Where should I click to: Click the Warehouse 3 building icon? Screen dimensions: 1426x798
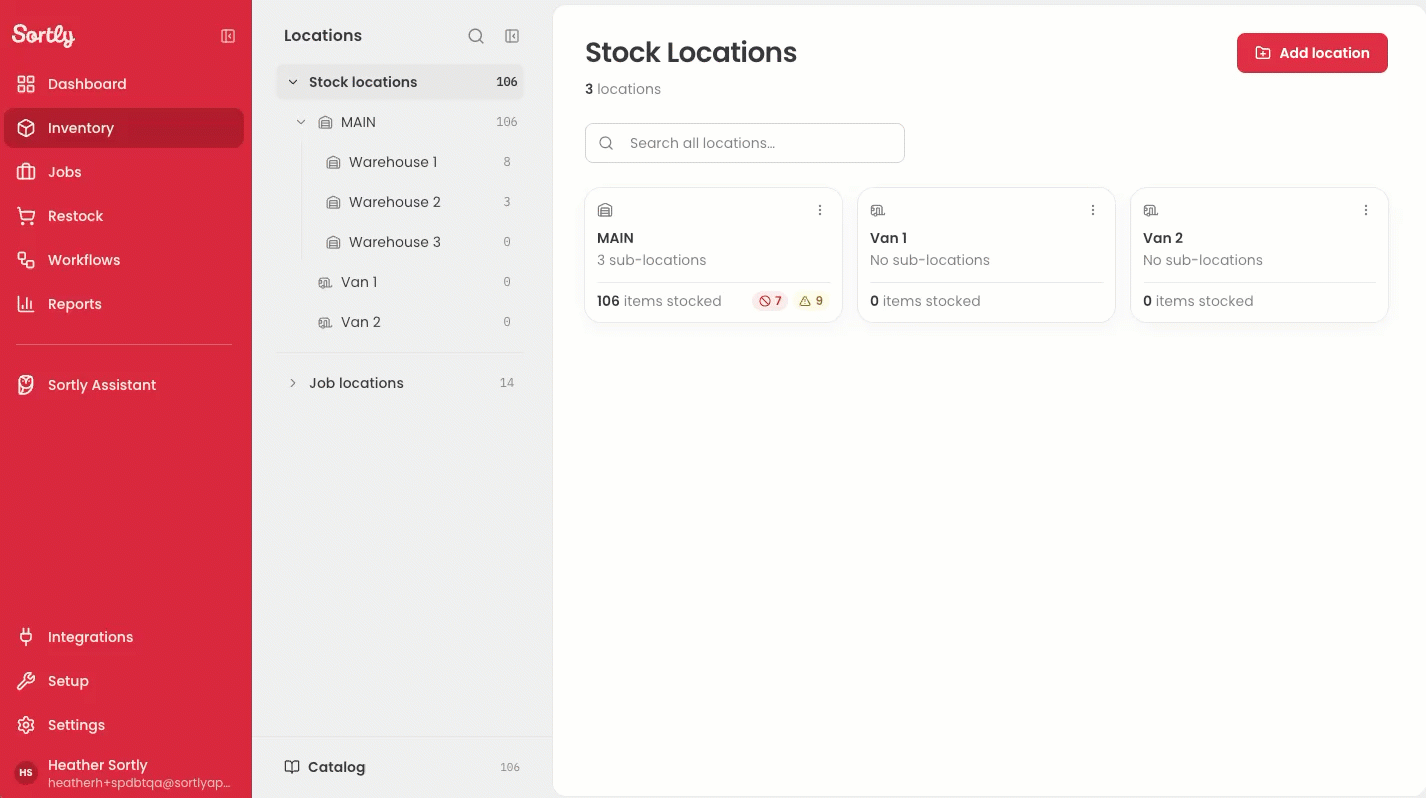tap(333, 242)
